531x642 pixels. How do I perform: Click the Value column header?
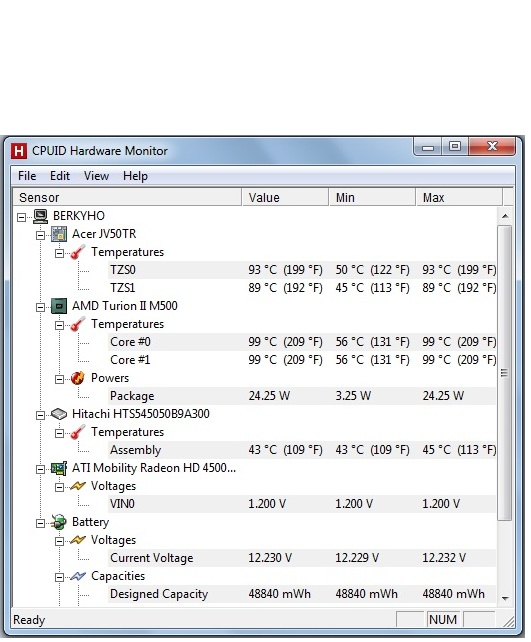pos(285,197)
